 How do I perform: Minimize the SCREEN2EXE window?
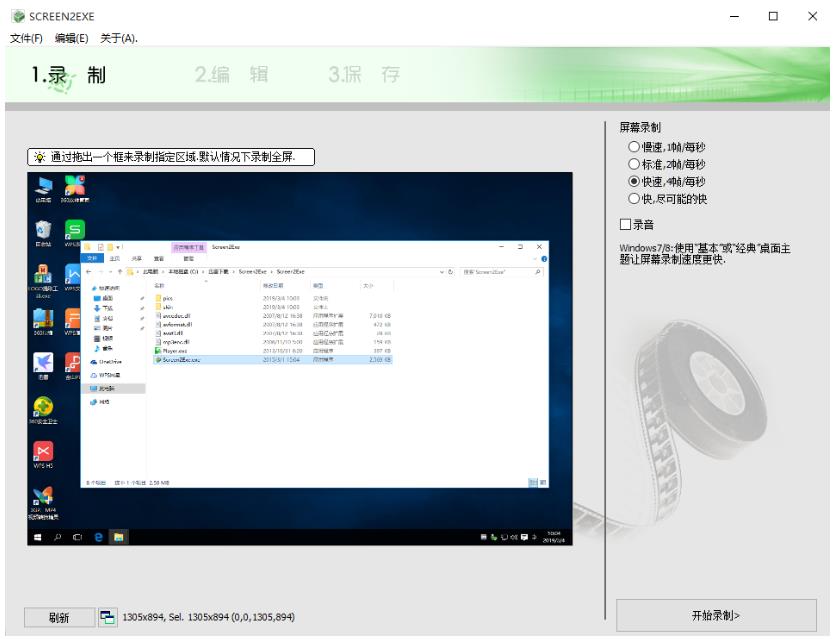pyautogui.click(x=734, y=17)
